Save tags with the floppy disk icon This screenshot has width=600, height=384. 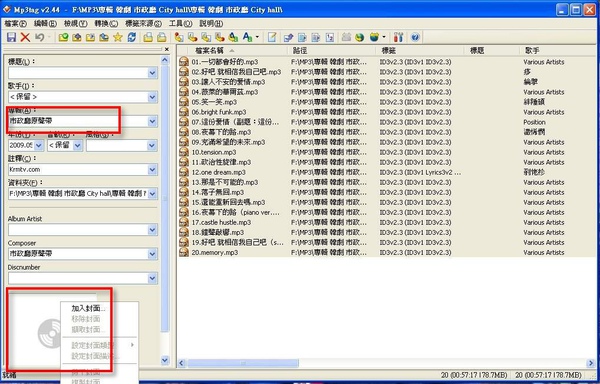click(x=11, y=37)
